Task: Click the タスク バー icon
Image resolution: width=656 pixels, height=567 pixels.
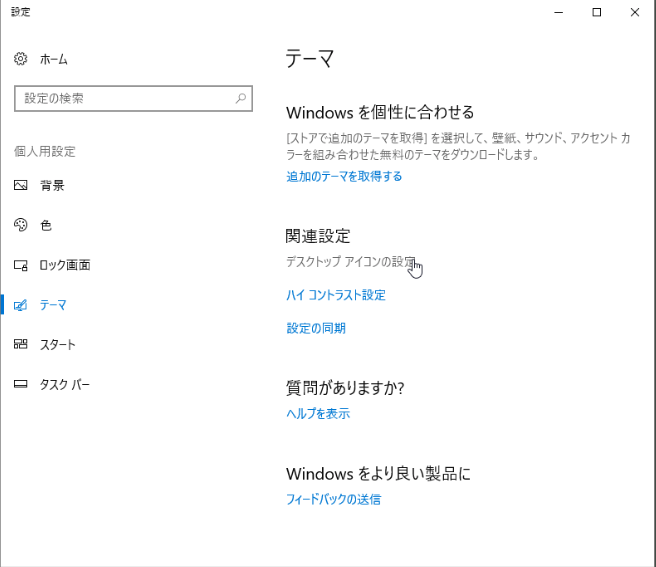Action: tap(20, 384)
